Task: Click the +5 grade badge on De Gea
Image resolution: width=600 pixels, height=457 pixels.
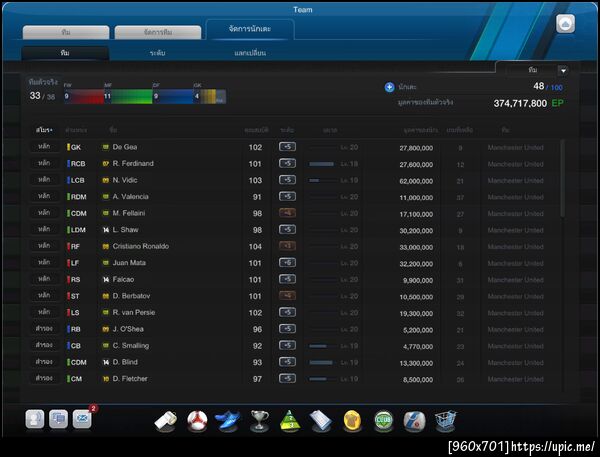Action: [287, 147]
